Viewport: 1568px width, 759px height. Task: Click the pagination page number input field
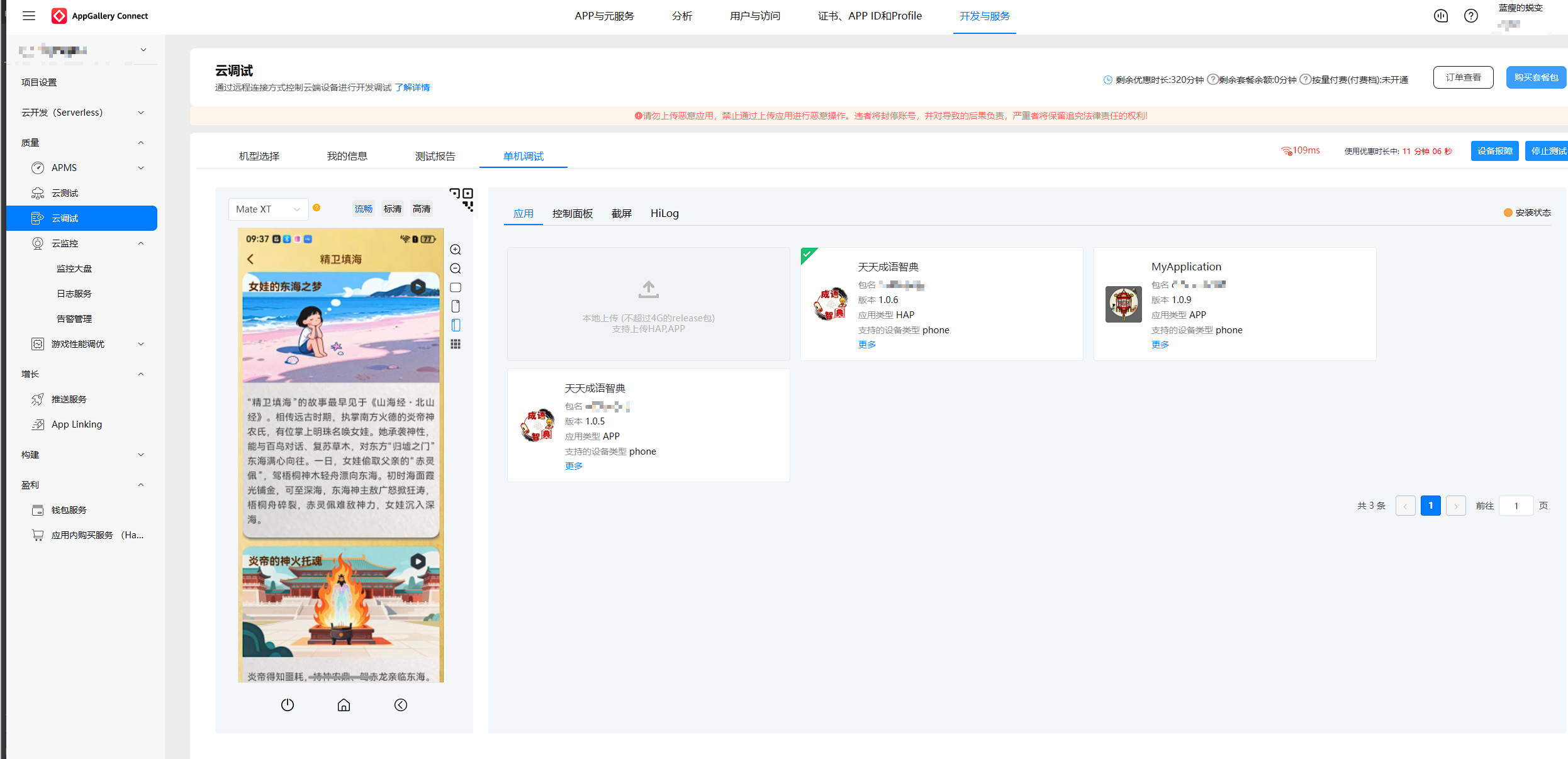click(1516, 506)
